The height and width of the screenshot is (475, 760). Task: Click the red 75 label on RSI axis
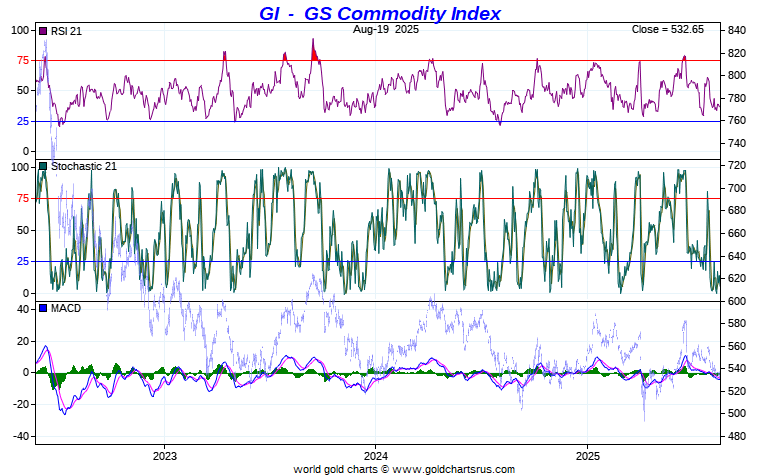point(21,60)
